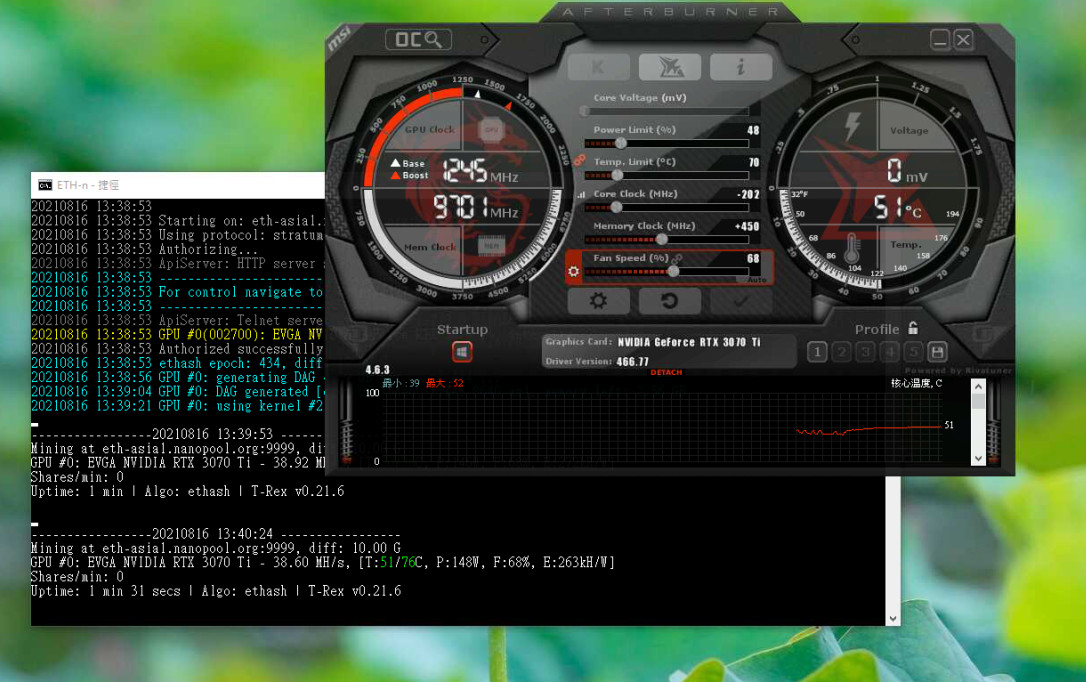Click console line 'ethash epoch: 434'

coord(177,364)
